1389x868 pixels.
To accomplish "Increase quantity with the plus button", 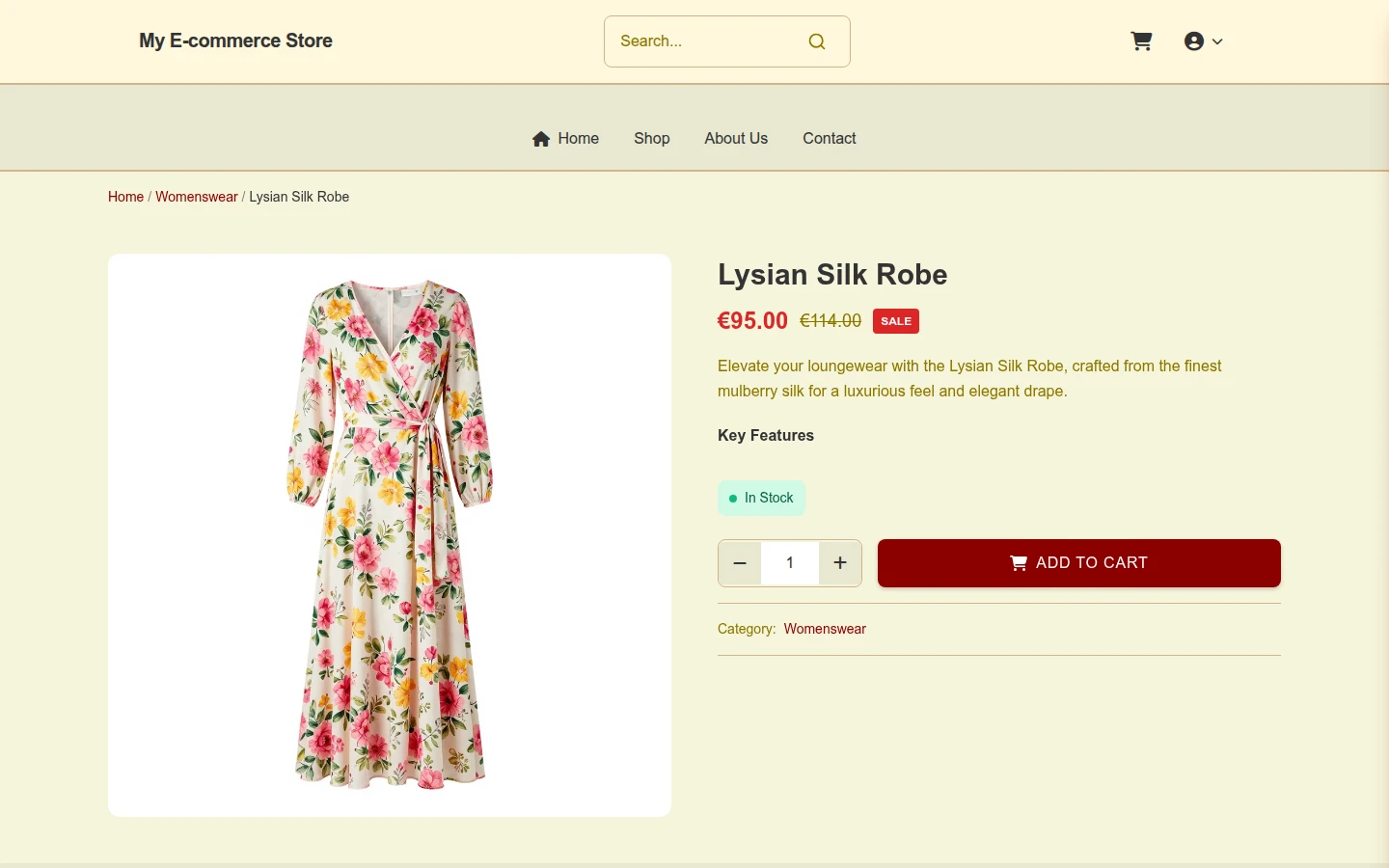I will pyautogui.click(x=840, y=563).
